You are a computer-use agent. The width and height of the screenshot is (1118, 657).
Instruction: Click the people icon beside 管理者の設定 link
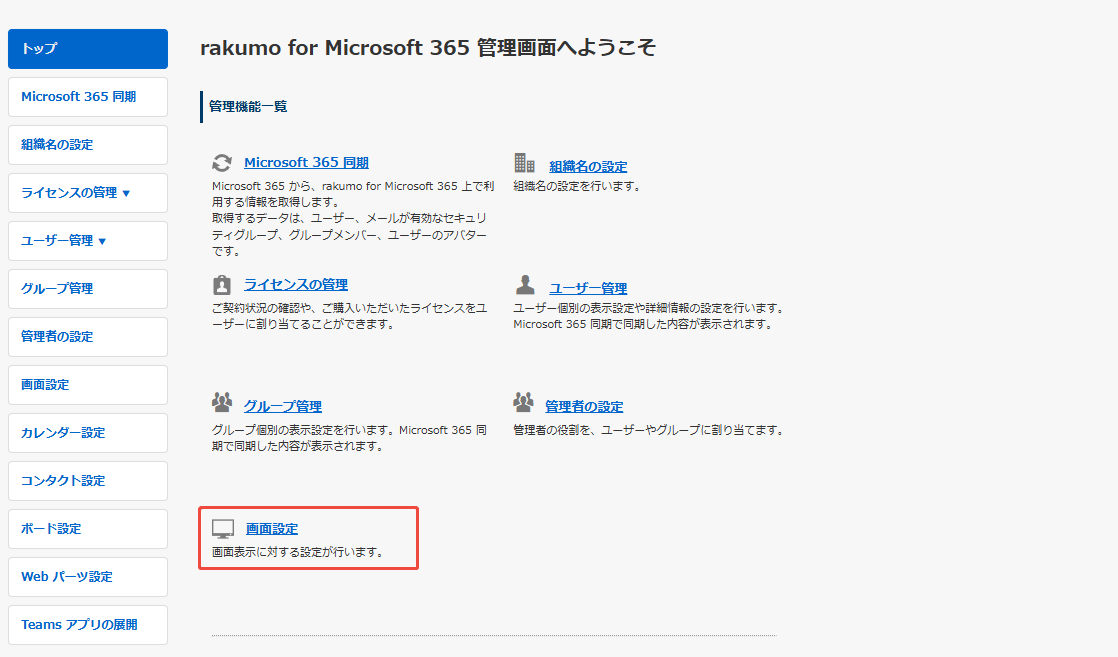tap(523, 402)
